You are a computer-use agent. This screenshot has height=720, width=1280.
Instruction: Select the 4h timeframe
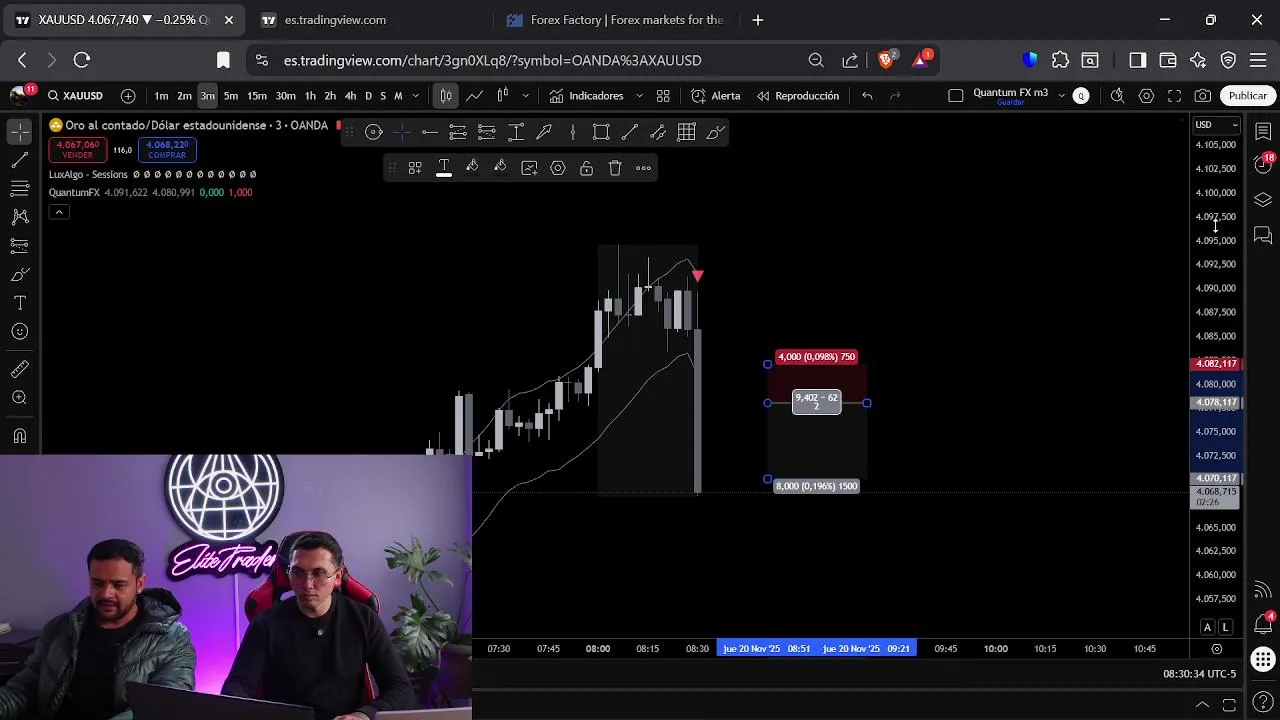350,96
